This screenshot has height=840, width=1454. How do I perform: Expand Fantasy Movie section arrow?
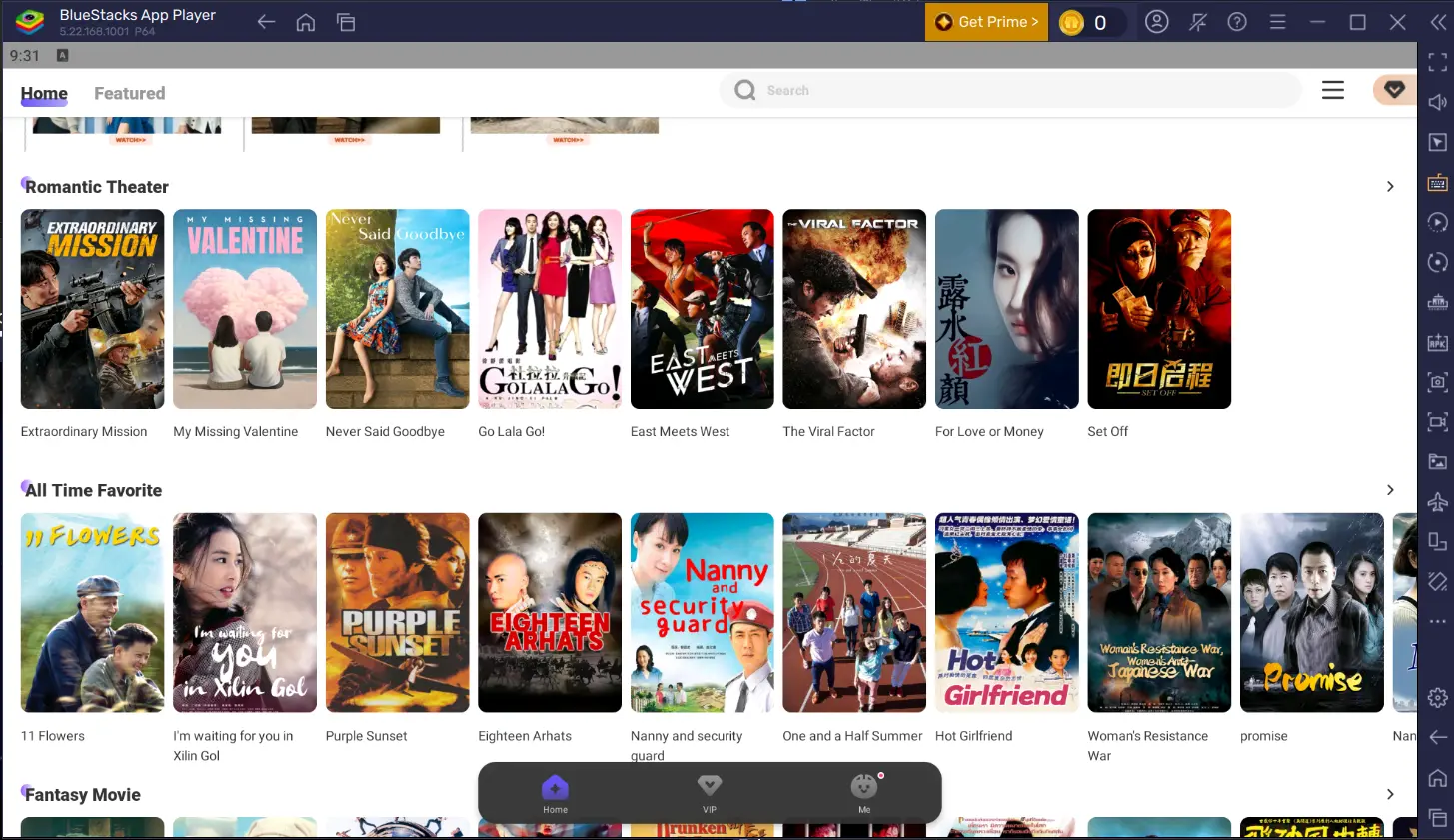1390,794
